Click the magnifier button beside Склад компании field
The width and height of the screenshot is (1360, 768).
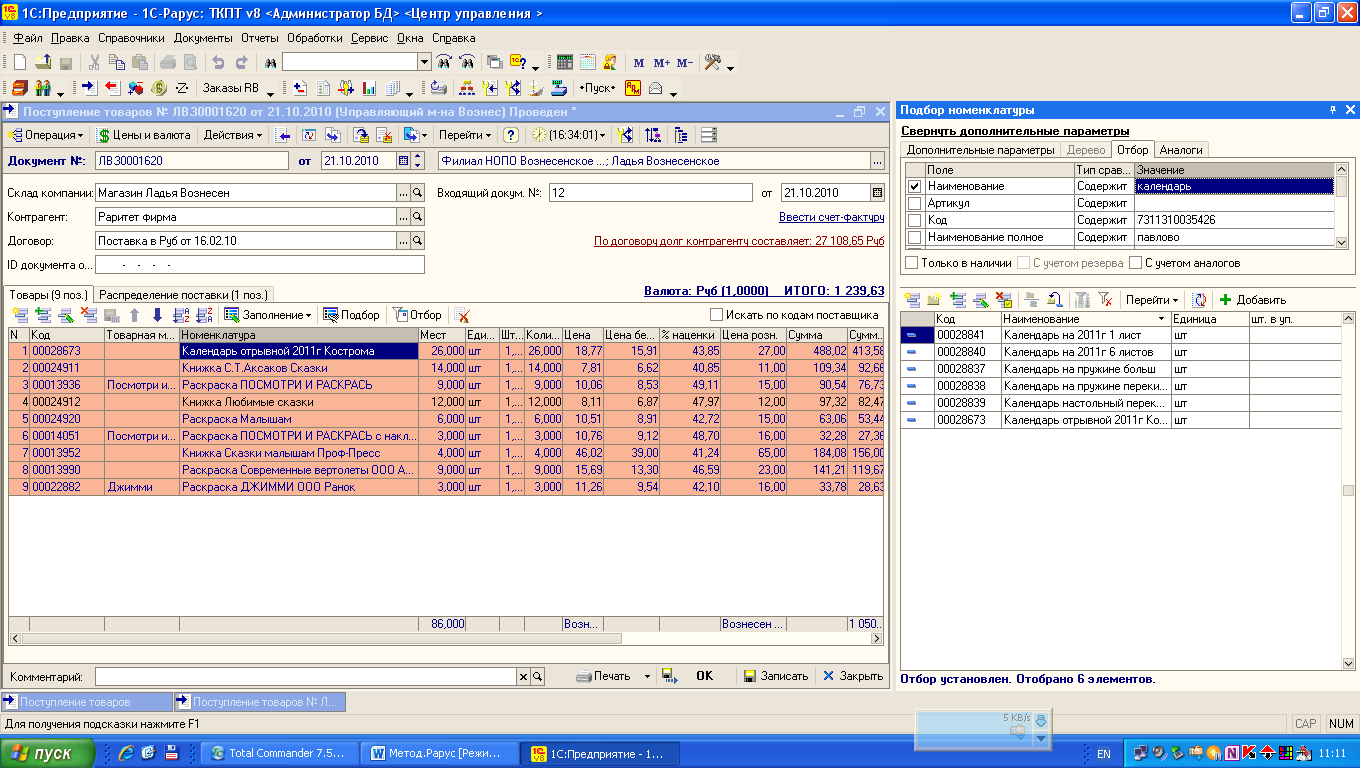418,192
